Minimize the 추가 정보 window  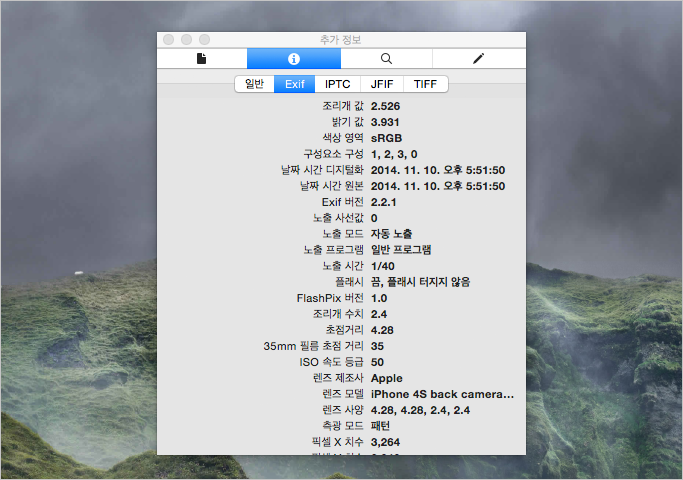[x=186, y=40]
